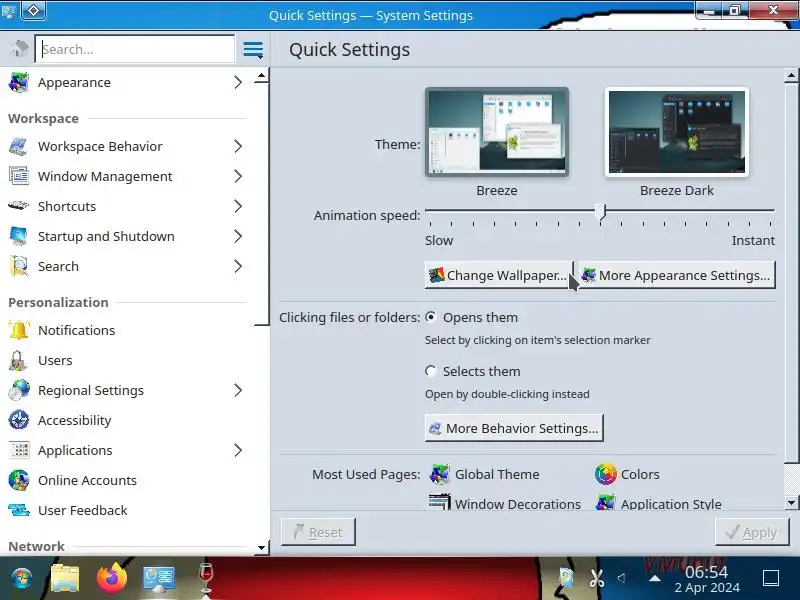
Task: Click the User Feedback icon
Action: pos(19,510)
